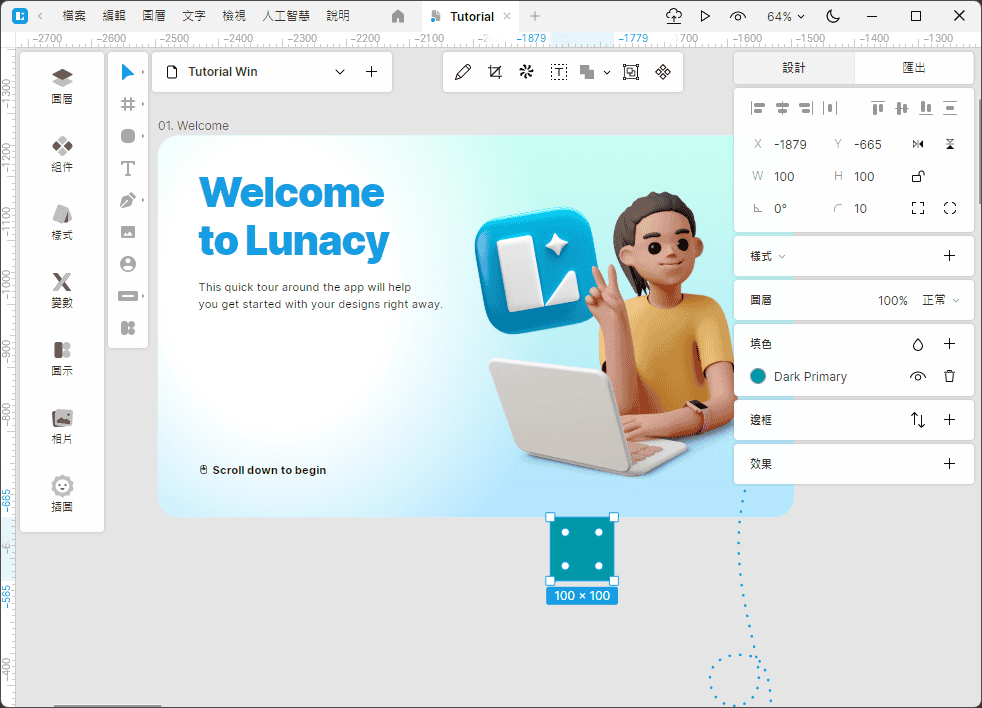Switch to the 匯出 tab
This screenshot has width=982, height=708.
(913, 68)
